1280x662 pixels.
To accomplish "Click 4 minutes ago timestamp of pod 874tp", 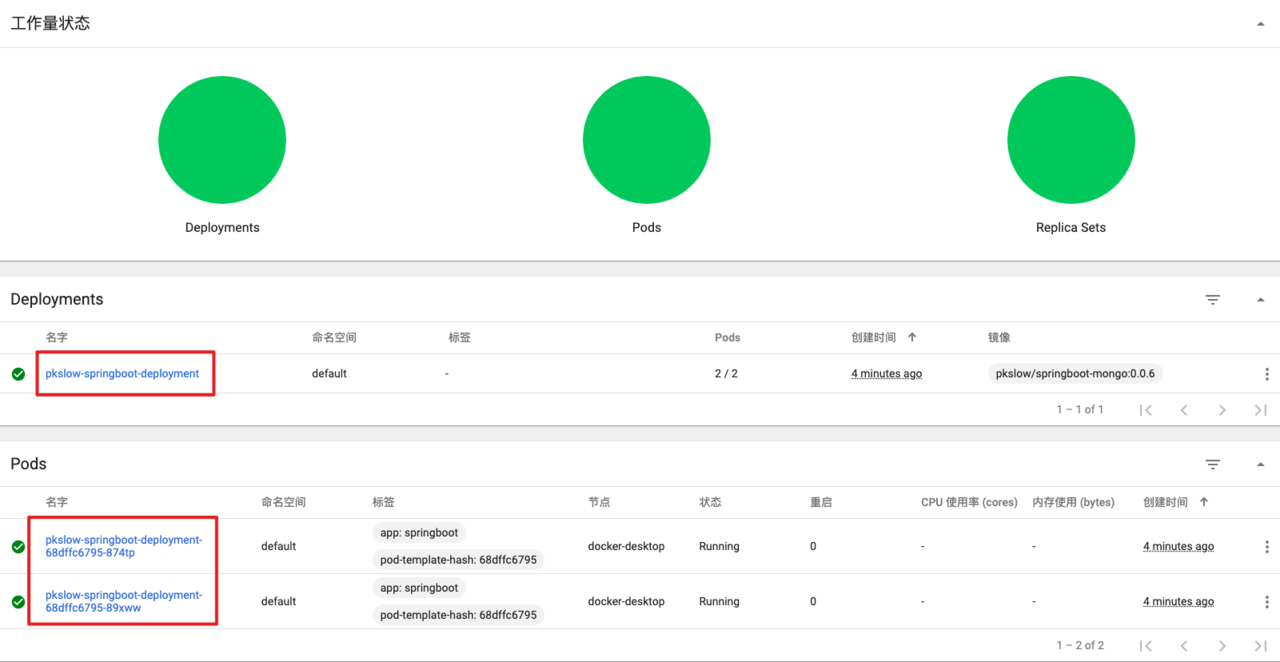I will pyautogui.click(x=1178, y=547).
